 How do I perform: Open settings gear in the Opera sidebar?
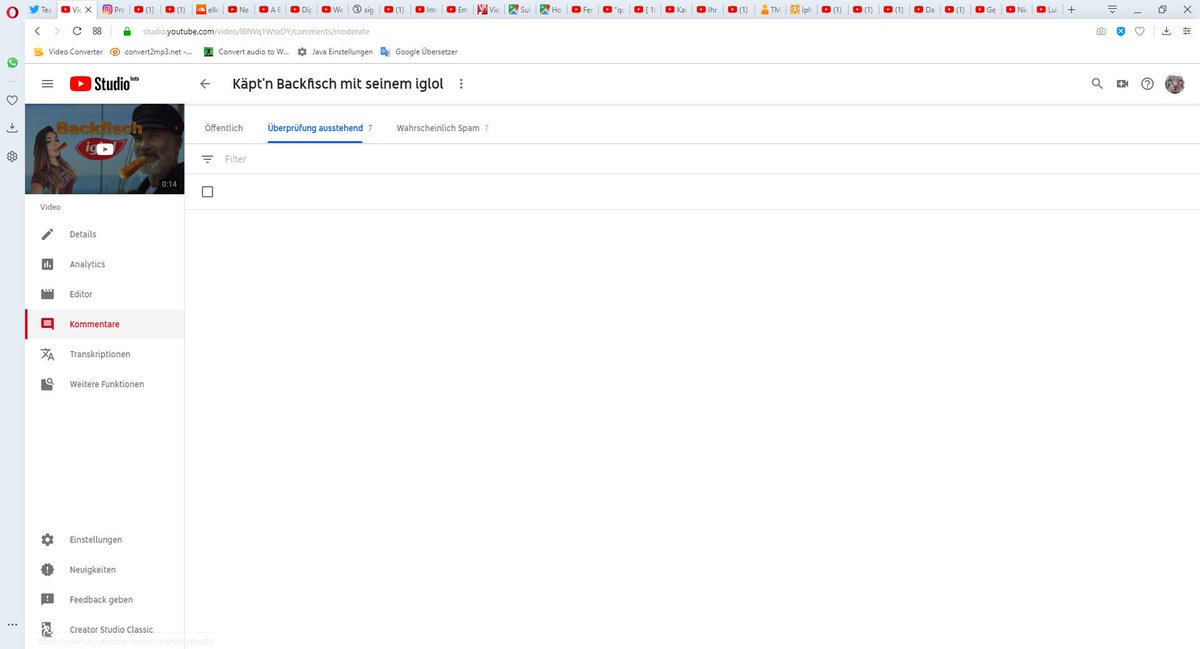click(12, 157)
